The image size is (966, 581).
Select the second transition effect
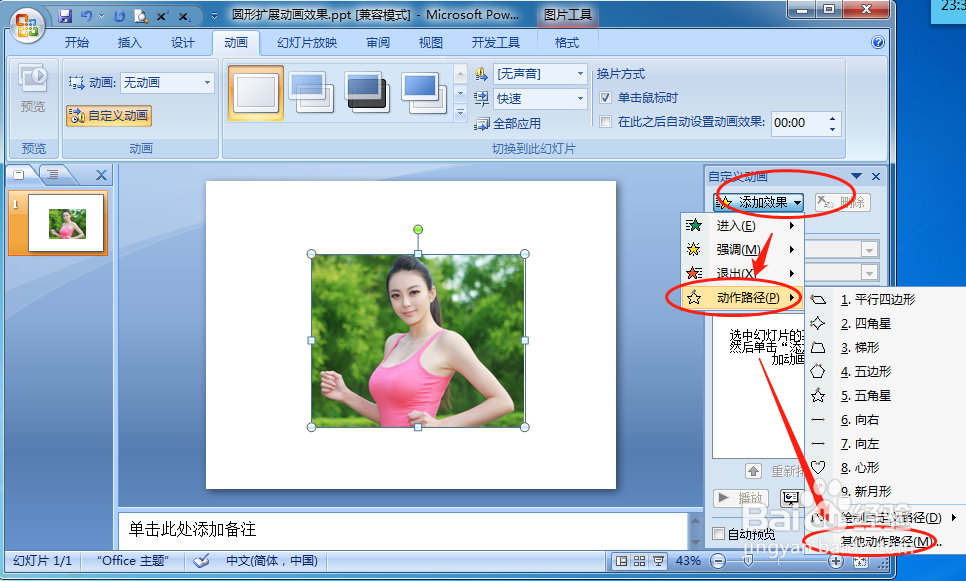click(x=312, y=92)
